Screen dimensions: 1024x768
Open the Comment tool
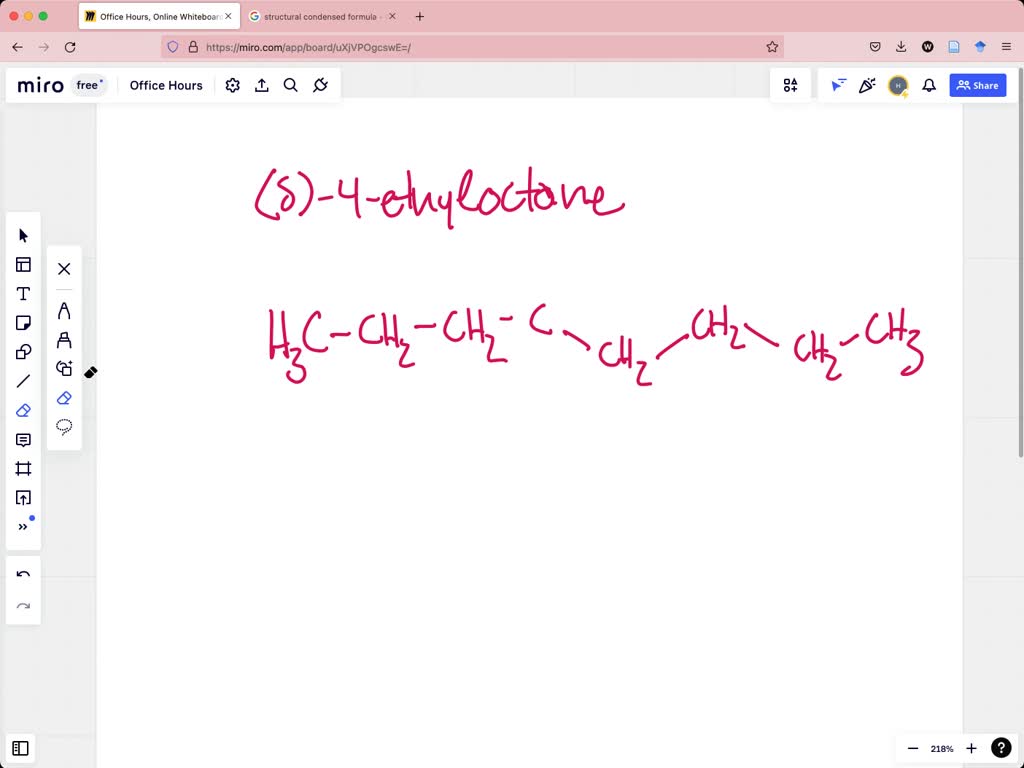pos(23,439)
